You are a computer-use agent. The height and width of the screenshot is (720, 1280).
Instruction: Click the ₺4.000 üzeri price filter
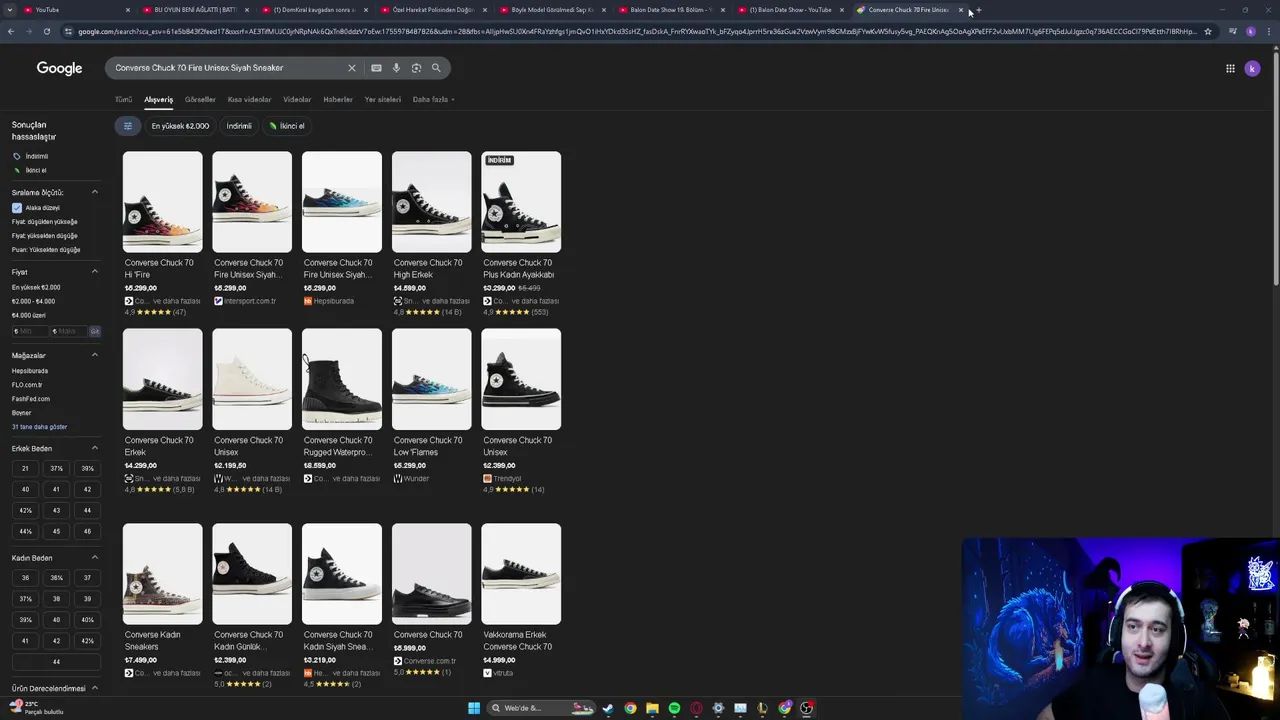tap(29, 315)
